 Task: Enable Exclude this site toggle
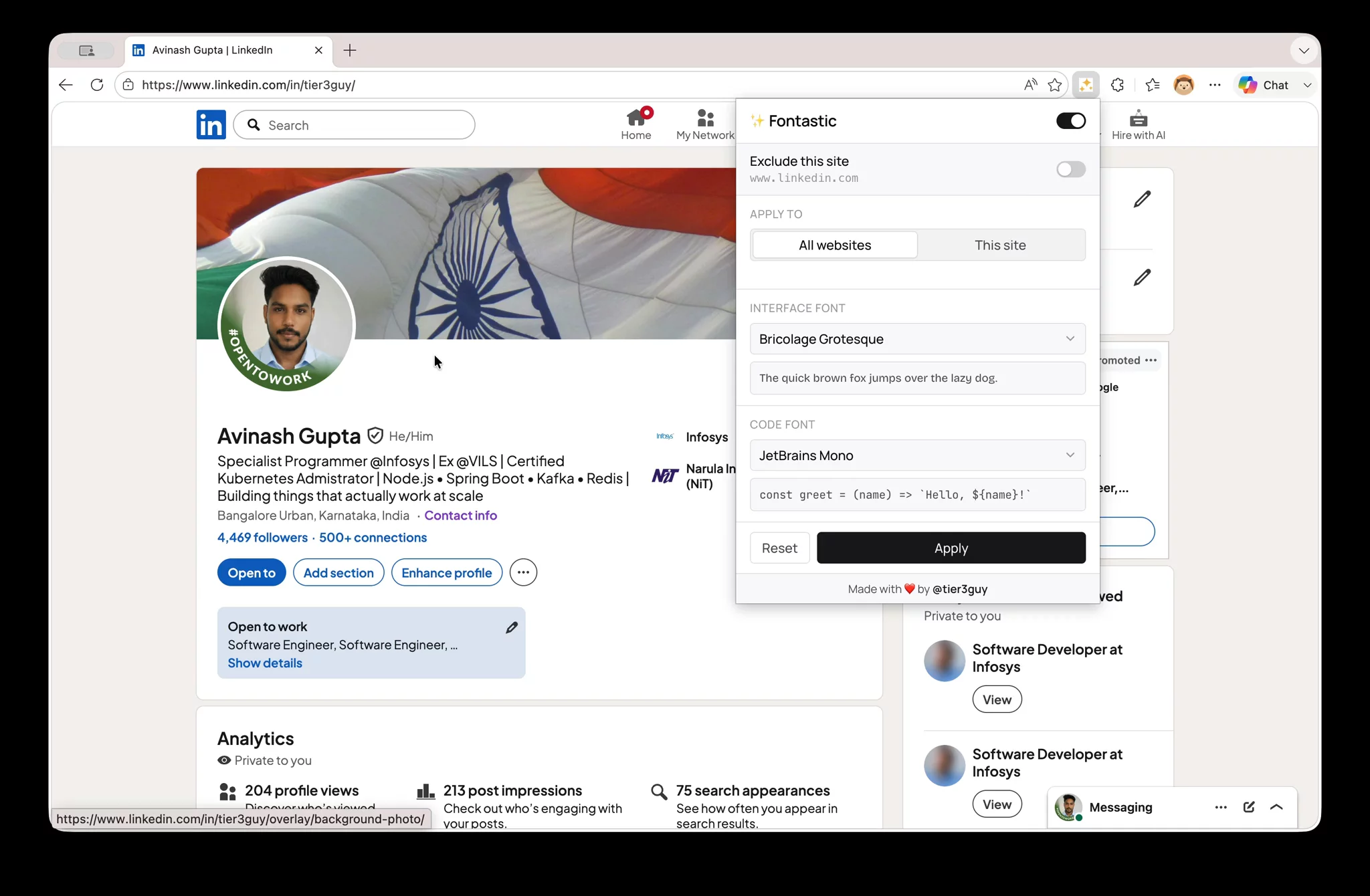click(x=1070, y=169)
